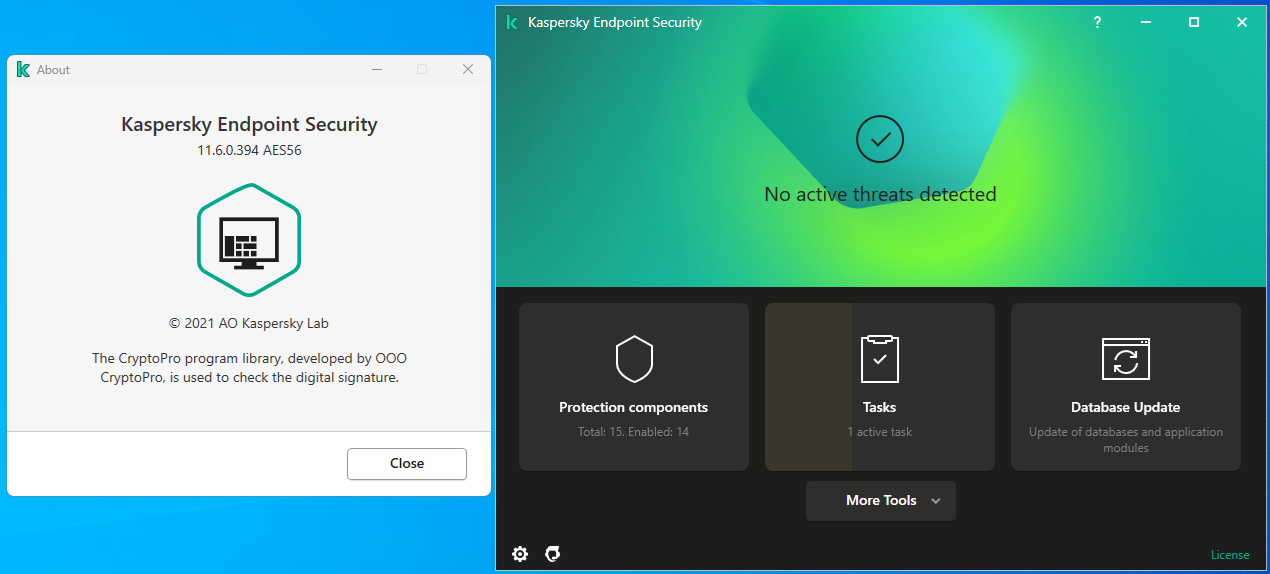Open the License link

1230,555
